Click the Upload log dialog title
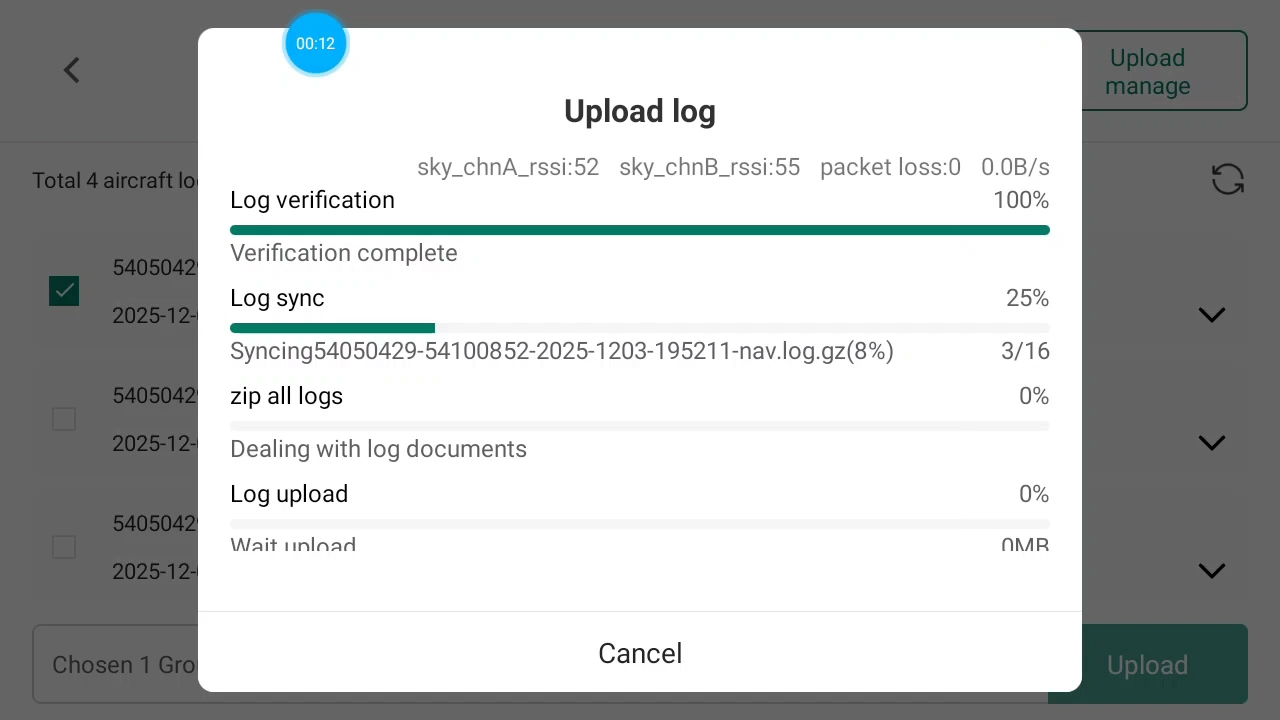1280x720 pixels. 640,111
